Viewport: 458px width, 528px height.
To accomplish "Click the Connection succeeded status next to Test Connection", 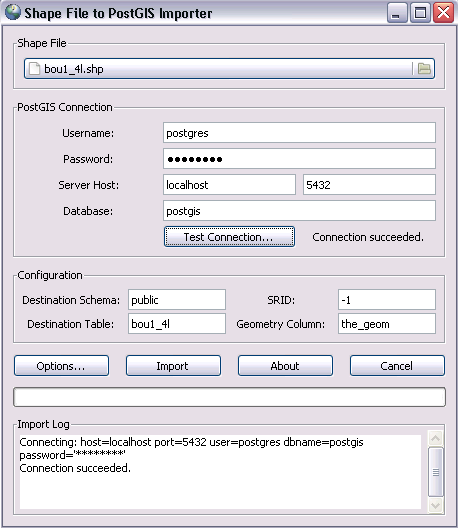I will 368,237.
